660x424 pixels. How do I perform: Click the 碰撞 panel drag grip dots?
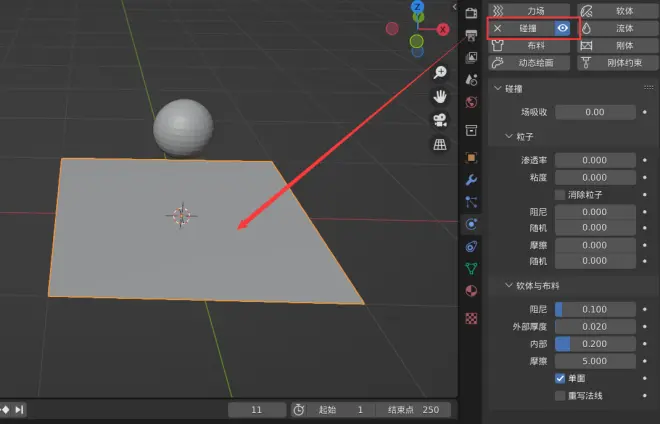[649, 88]
